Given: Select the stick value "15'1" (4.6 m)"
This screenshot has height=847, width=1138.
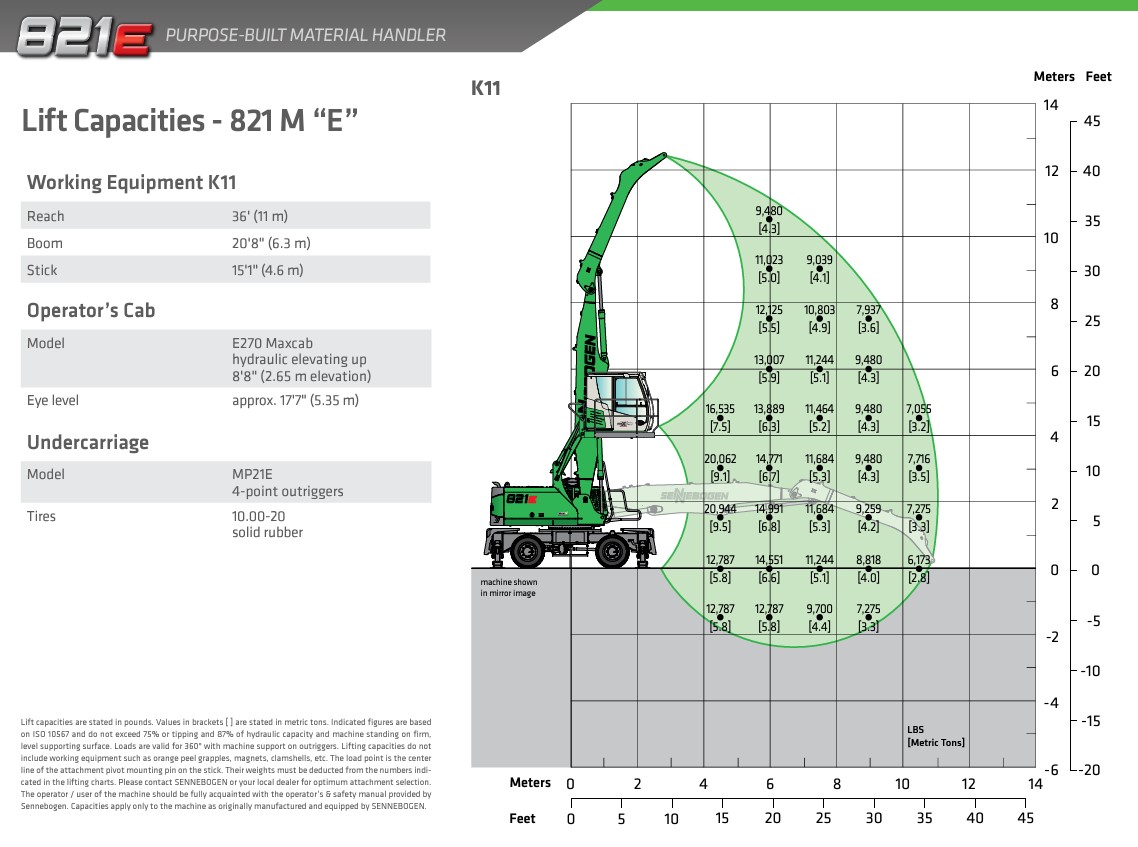Looking at the screenshot, I should pos(268,270).
